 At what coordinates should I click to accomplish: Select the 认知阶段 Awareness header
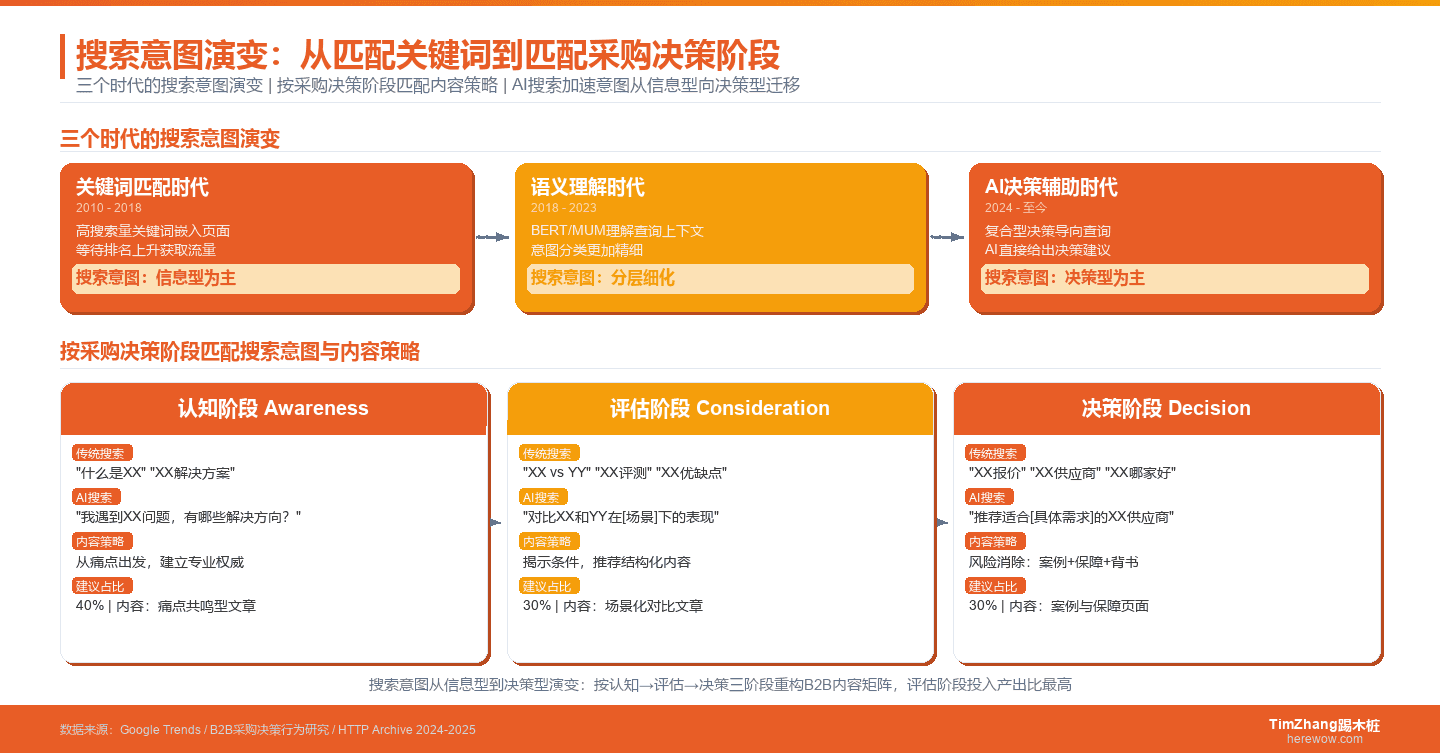275,408
